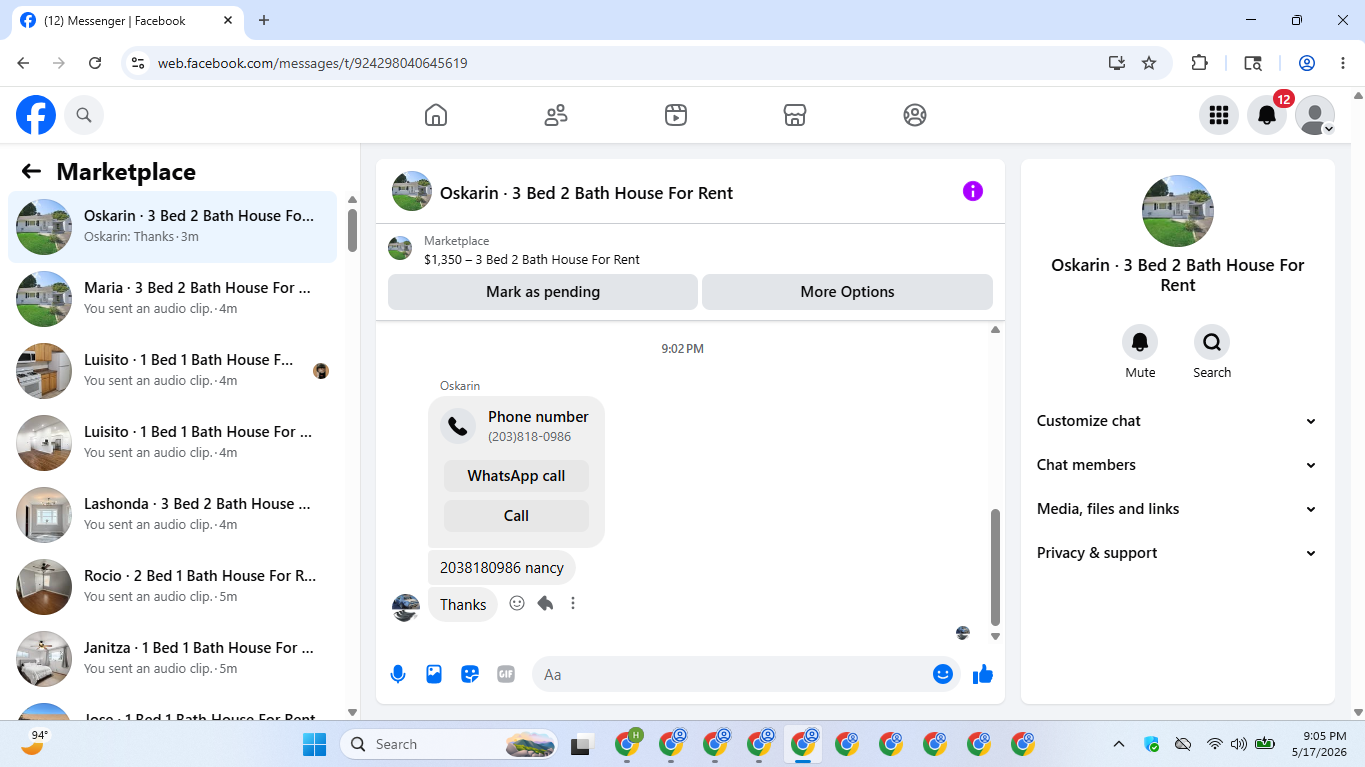This screenshot has width=1365, height=767.
Task: Show hidden system tray icons chevron
Action: tap(1119, 744)
